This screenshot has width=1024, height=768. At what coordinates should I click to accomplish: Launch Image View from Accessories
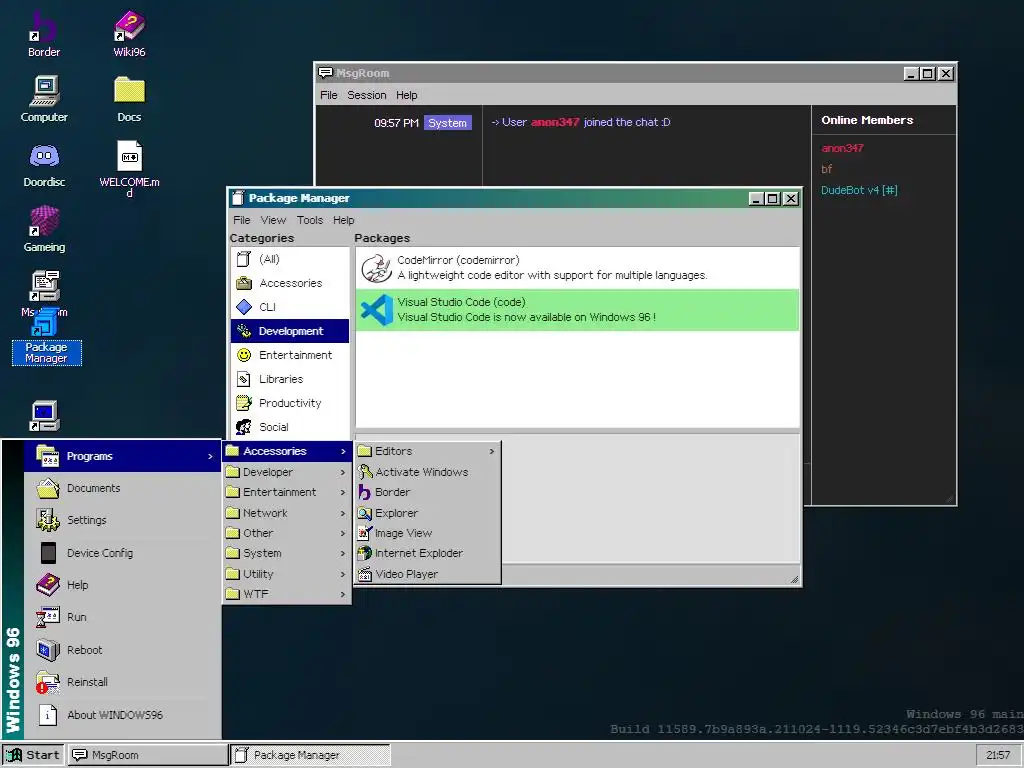[428, 533]
